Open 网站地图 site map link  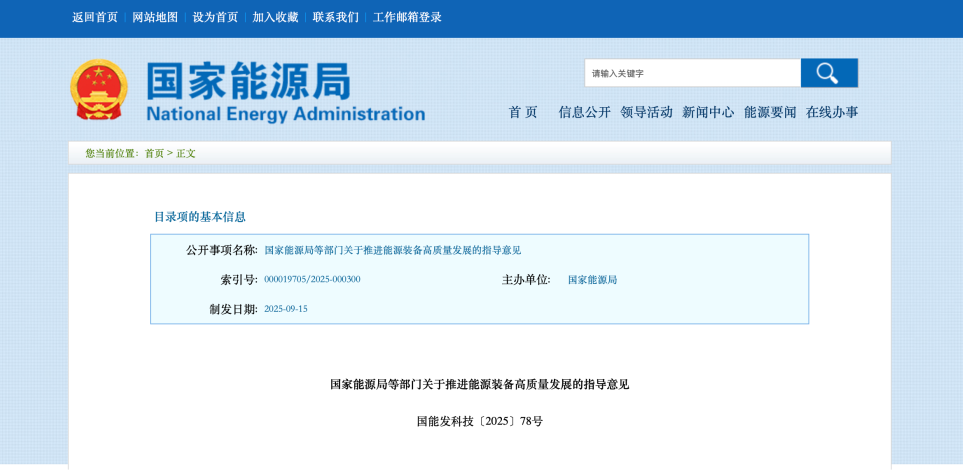[155, 17]
